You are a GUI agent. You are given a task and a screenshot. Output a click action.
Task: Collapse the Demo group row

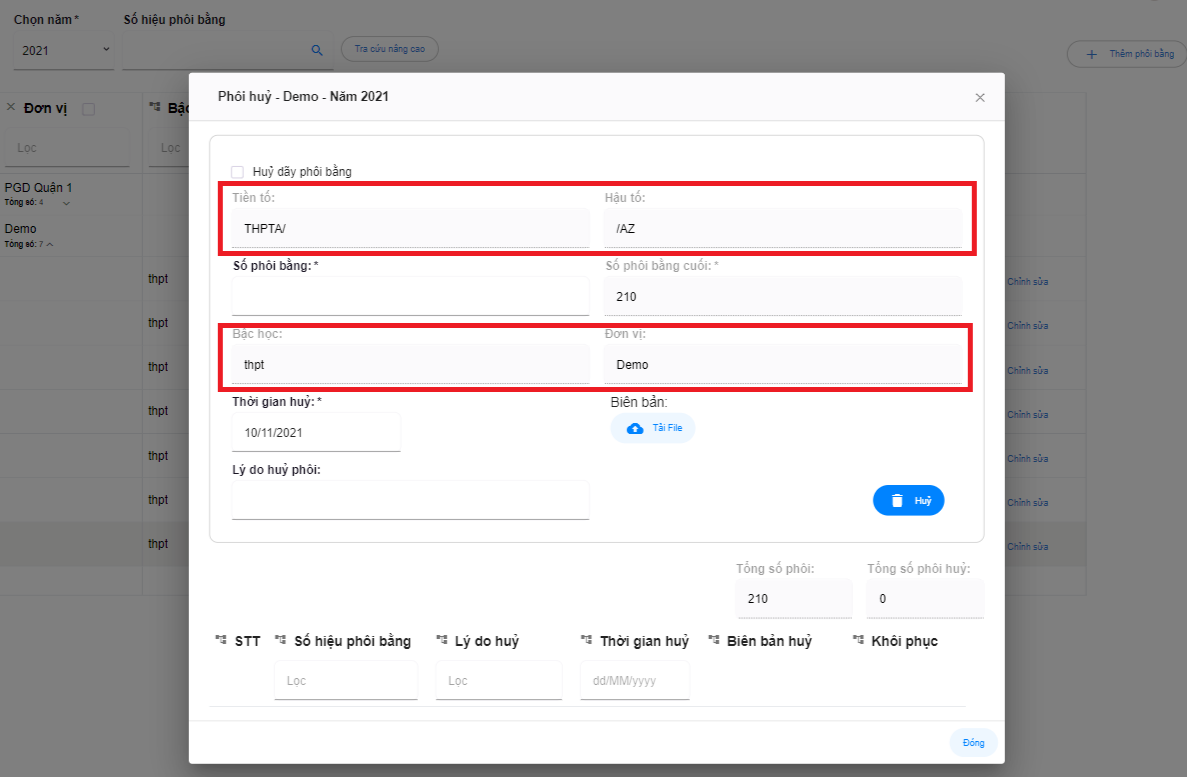[x=50, y=244]
